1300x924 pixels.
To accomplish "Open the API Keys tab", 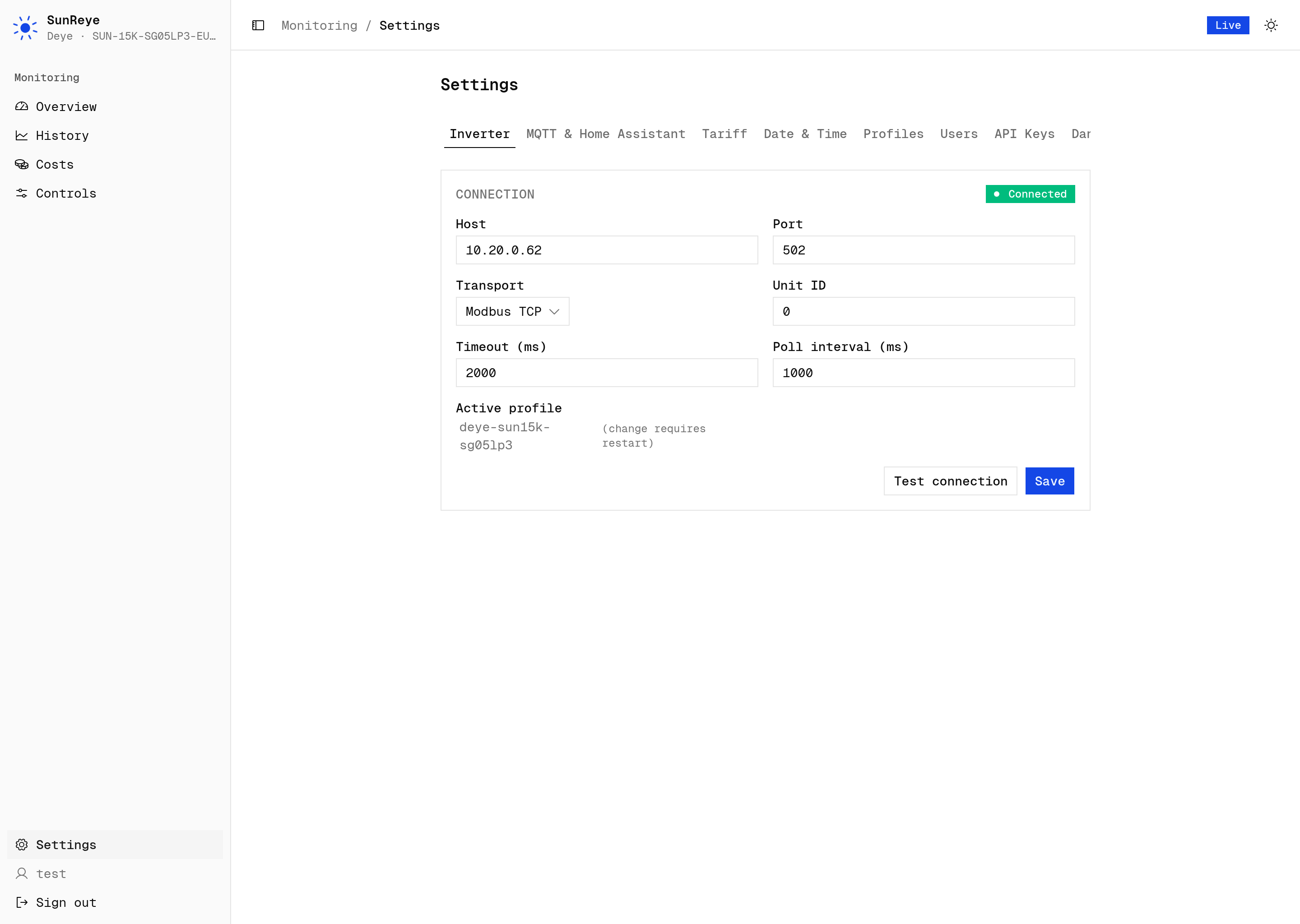I will (x=1024, y=134).
